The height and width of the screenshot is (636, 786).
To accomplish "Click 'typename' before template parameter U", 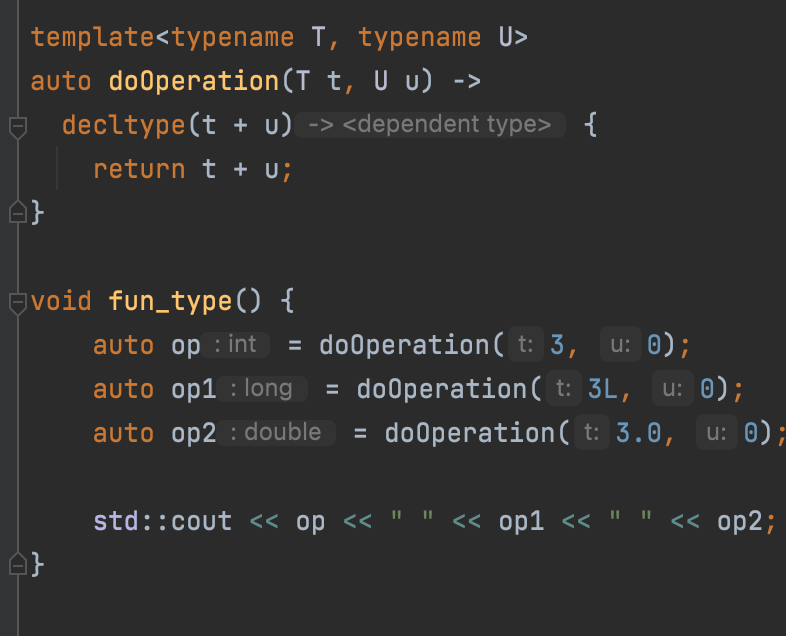I will click(x=420, y=39).
